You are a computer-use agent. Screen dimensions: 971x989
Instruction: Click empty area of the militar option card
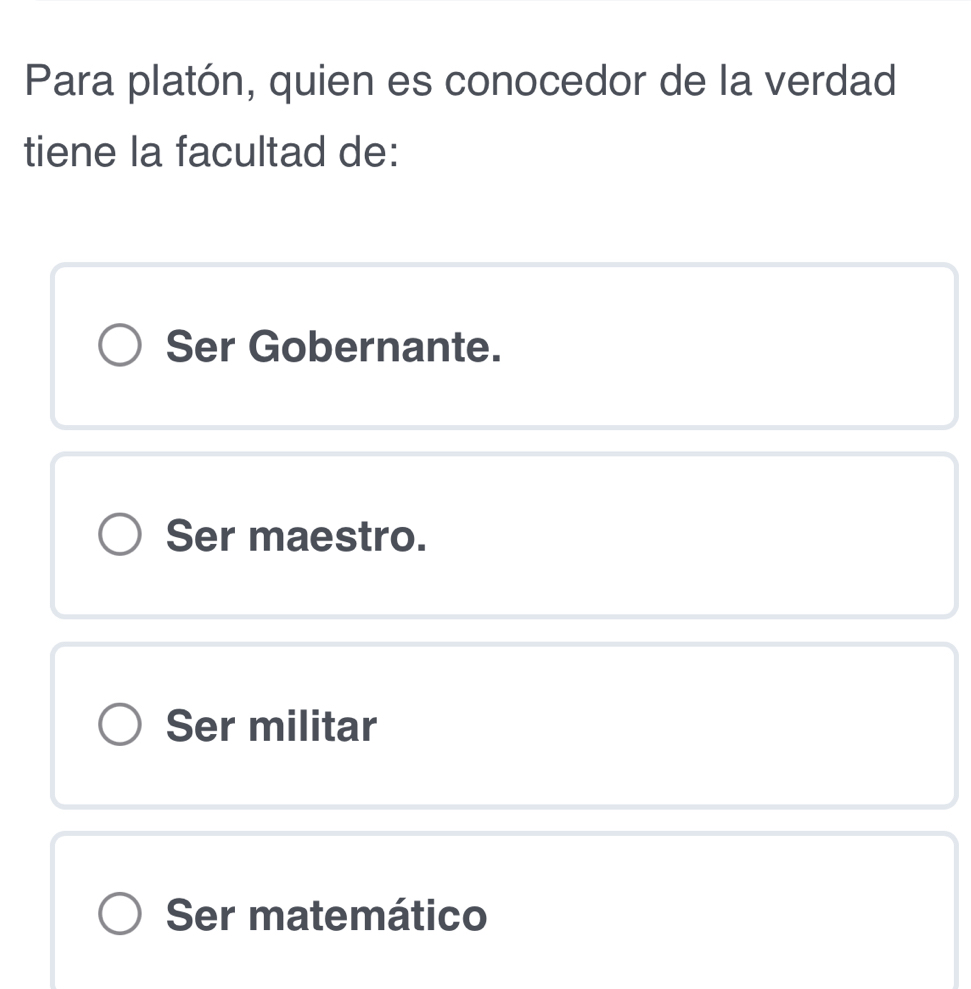[x=680, y=725]
